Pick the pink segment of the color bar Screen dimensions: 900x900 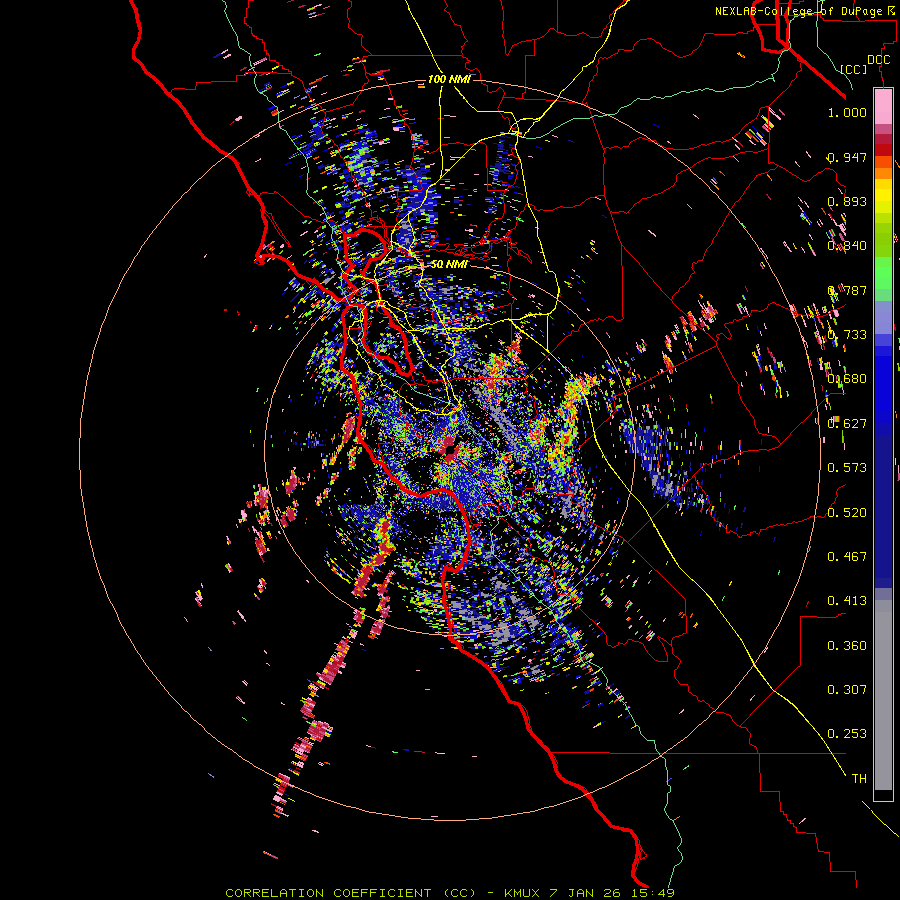(x=883, y=106)
